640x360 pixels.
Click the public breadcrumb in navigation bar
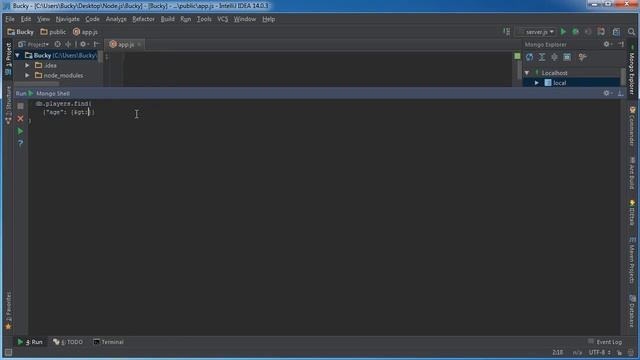tap(53, 32)
